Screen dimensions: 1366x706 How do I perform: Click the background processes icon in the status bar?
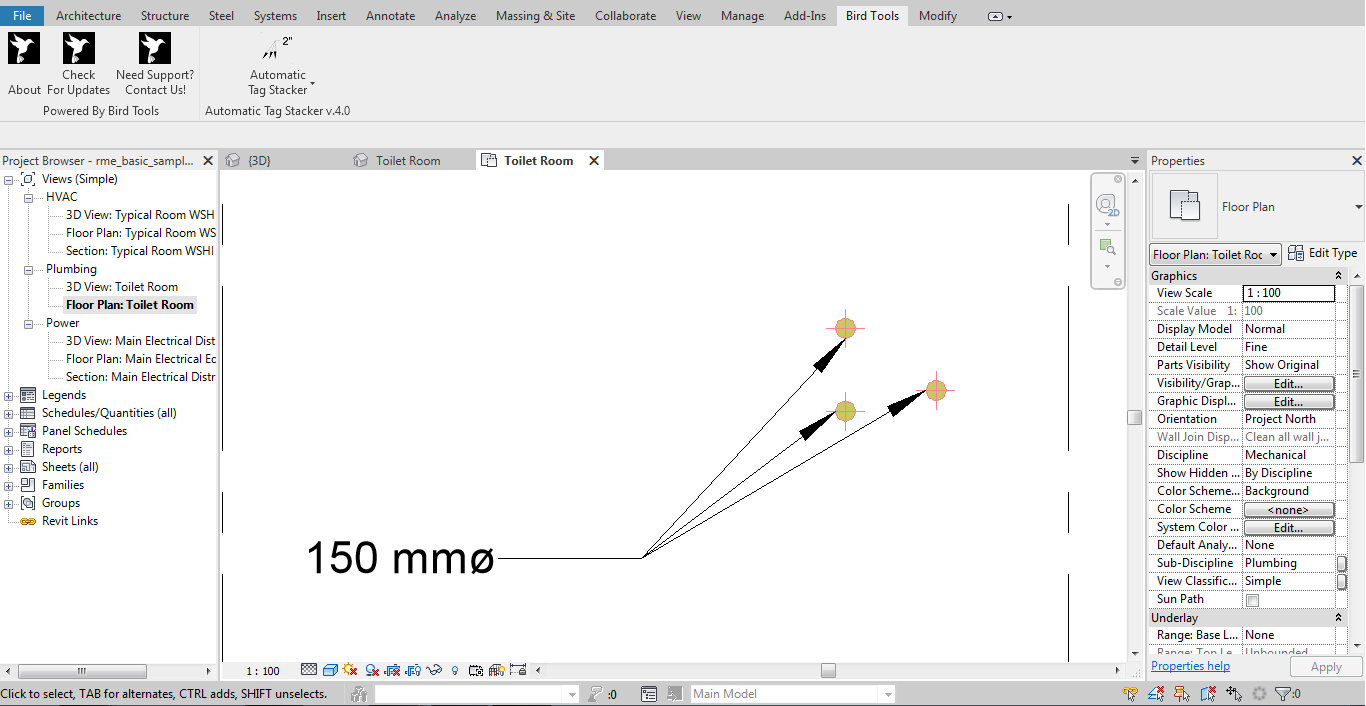[x=1259, y=693]
